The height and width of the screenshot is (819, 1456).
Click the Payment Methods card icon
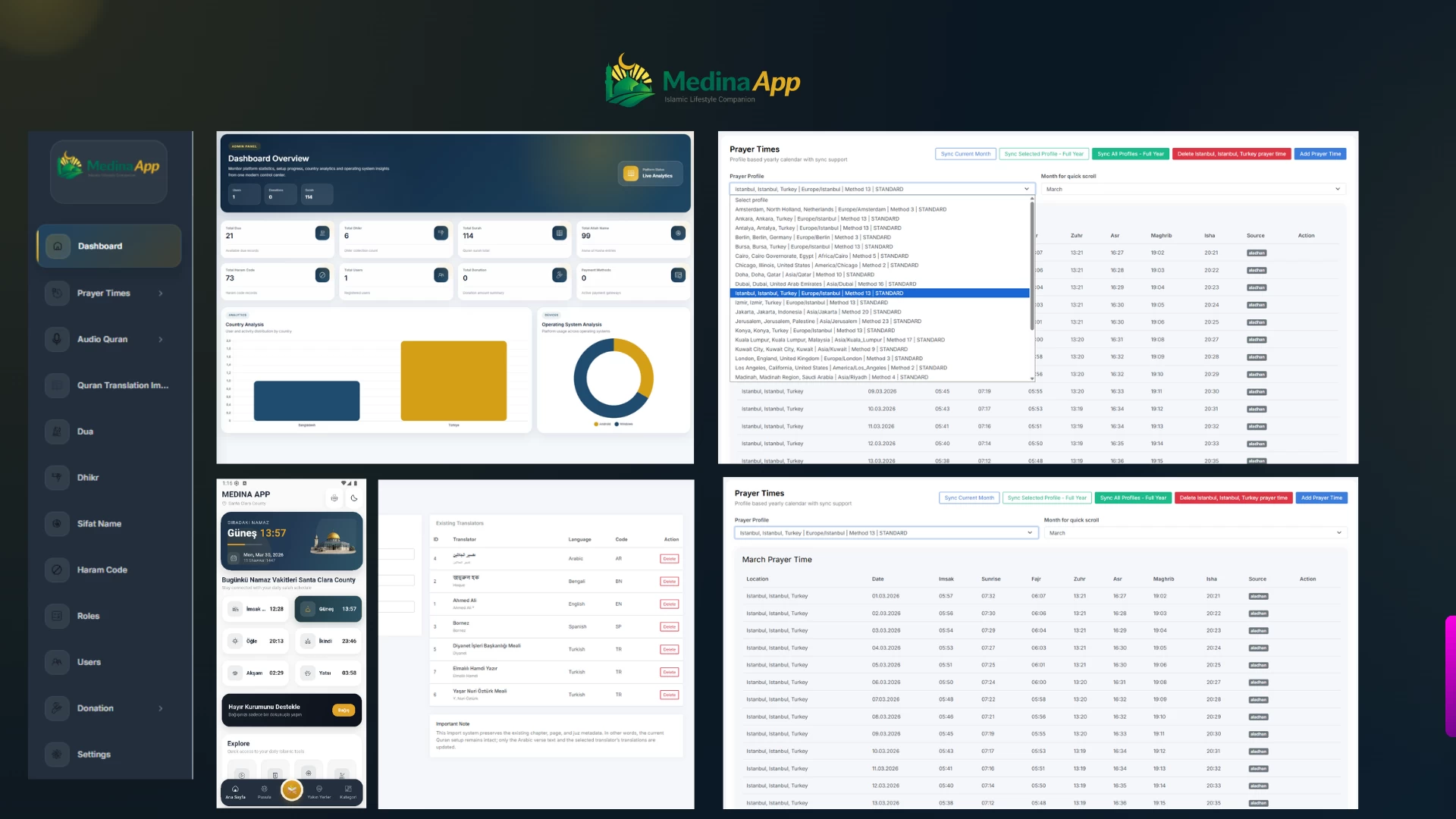(x=678, y=275)
